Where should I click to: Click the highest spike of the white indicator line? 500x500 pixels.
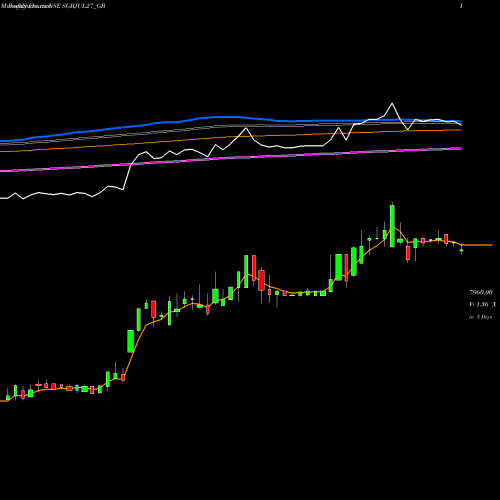pyautogui.click(x=392, y=104)
